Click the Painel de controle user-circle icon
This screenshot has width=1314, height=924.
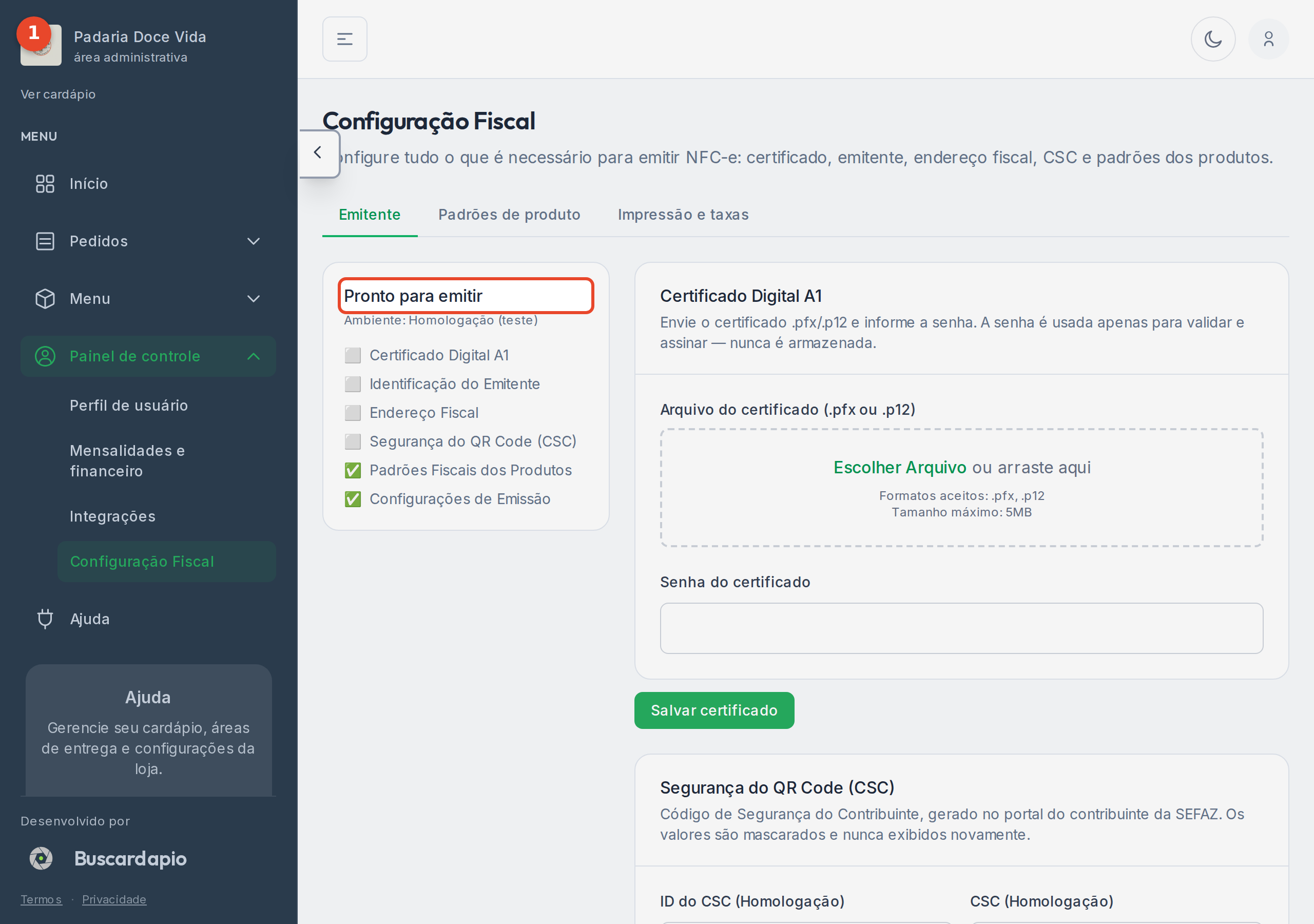click(x=45, y=356)
